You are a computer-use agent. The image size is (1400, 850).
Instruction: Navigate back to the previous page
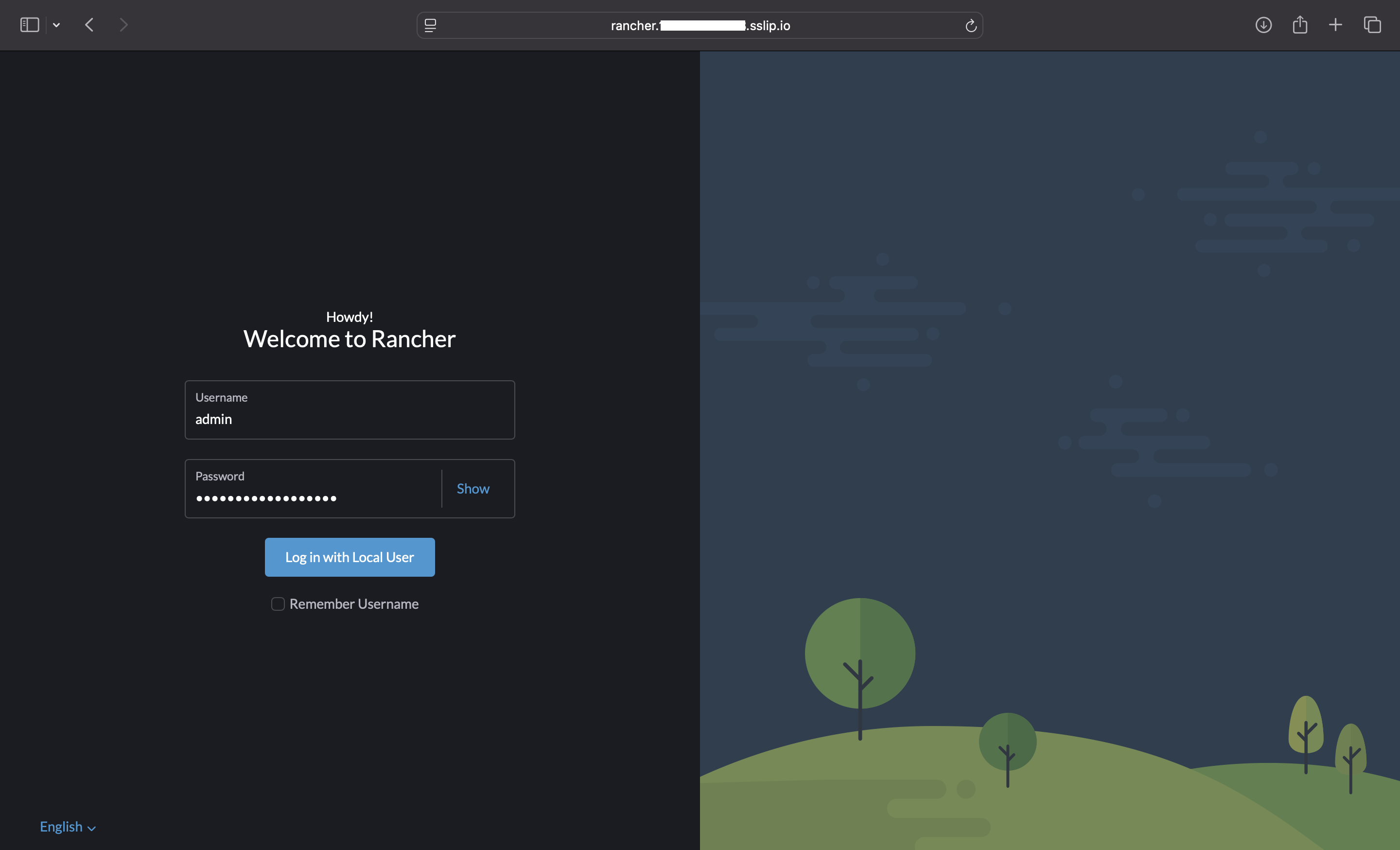(x=89, y=24)
